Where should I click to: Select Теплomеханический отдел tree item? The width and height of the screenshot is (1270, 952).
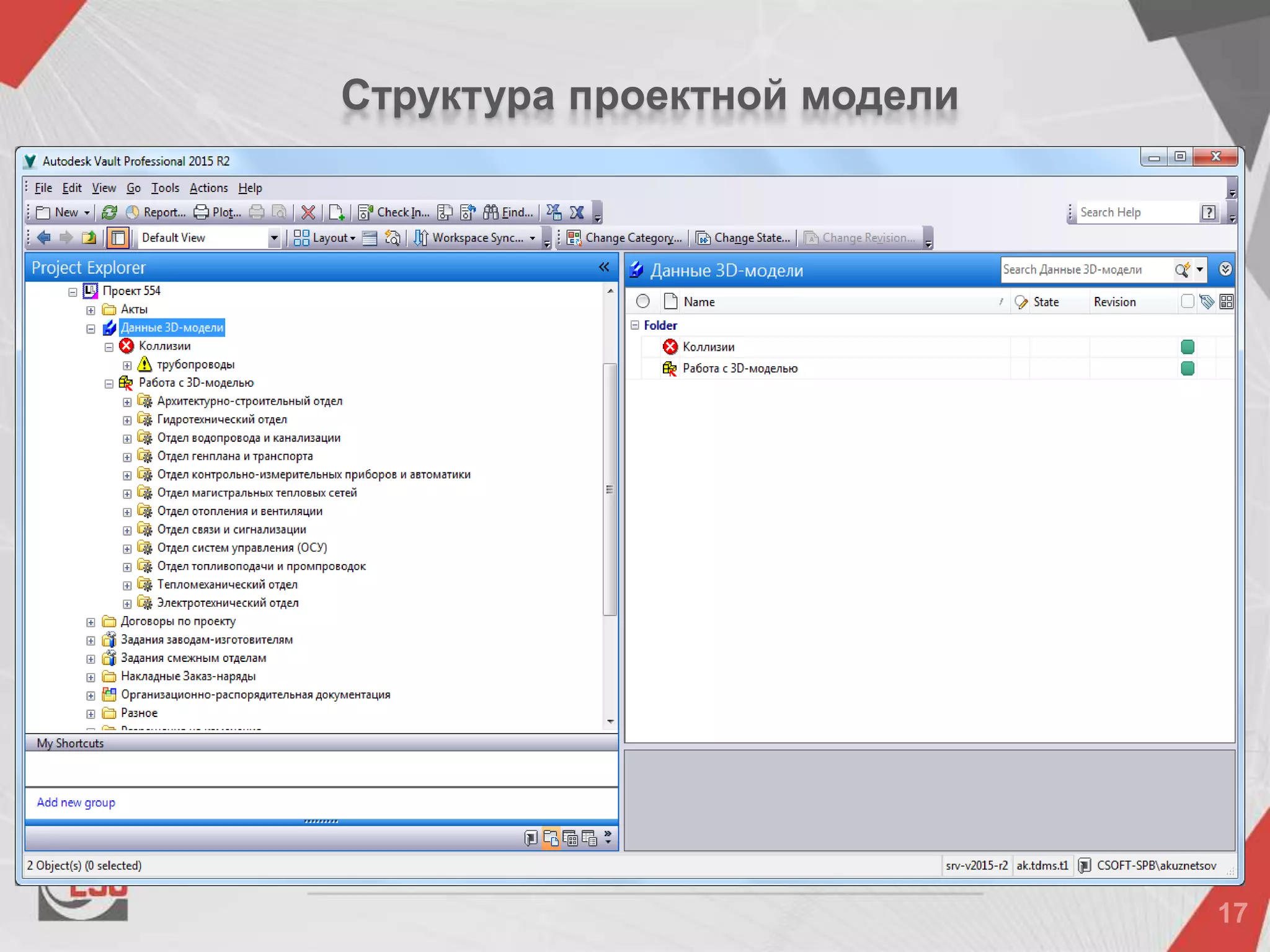click(x=227, y=584)
